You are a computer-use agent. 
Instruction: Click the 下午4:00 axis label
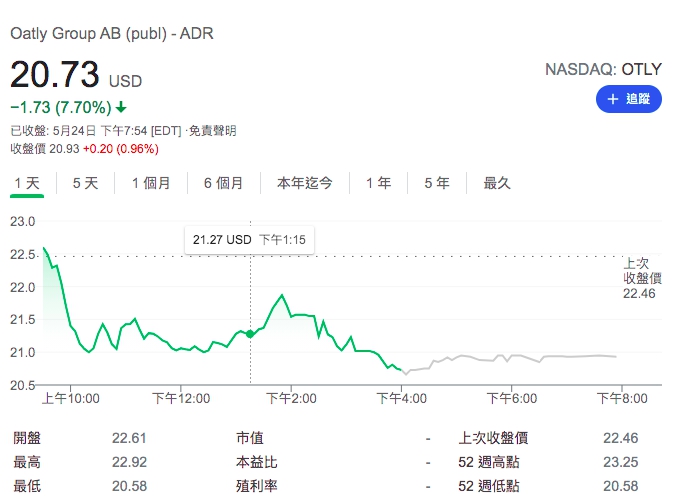tap(401, 398)
